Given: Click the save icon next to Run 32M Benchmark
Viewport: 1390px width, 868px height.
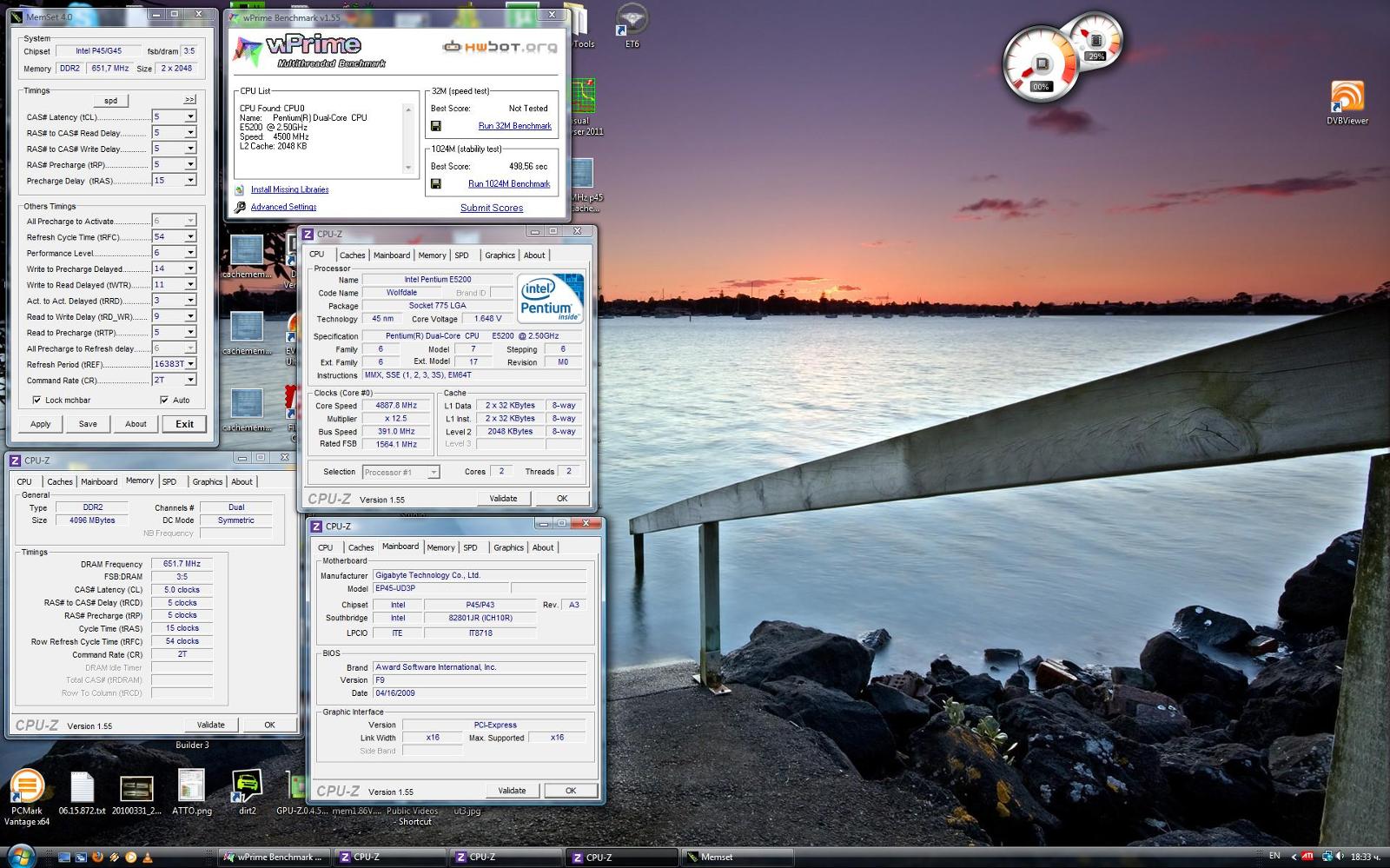Looking at the screenshot, I should coord(436,126).
